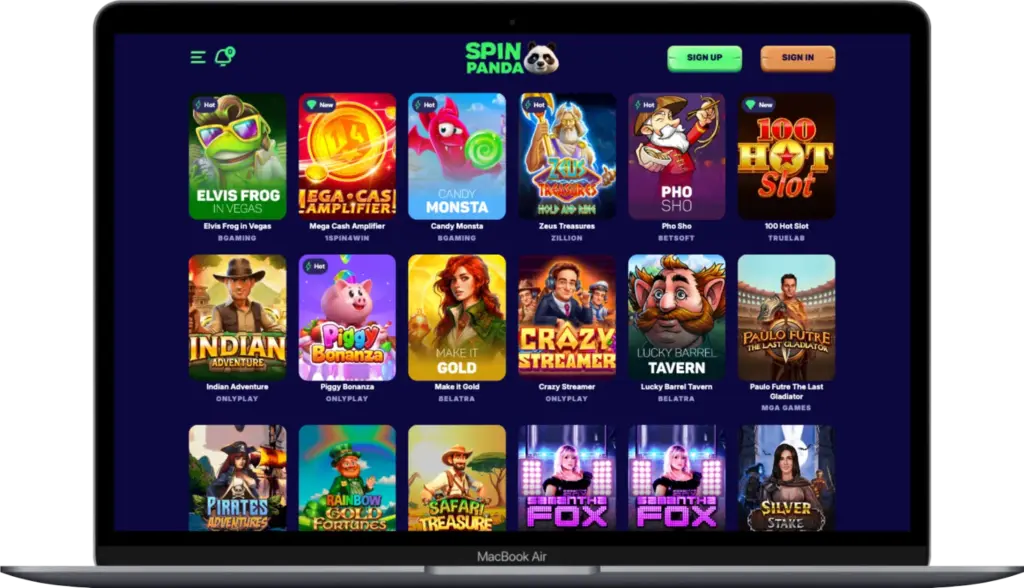The width and height of the screenshot is (1024, 588).
Task: Open the Pirates Adventures game thumbnail
Action: pyautogui.click(x=238, y=478)
